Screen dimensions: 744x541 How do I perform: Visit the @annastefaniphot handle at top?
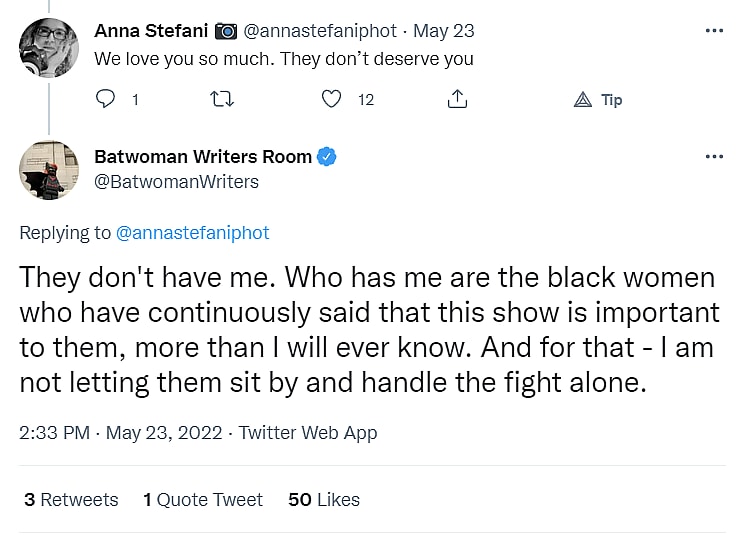tap(320, 31)
